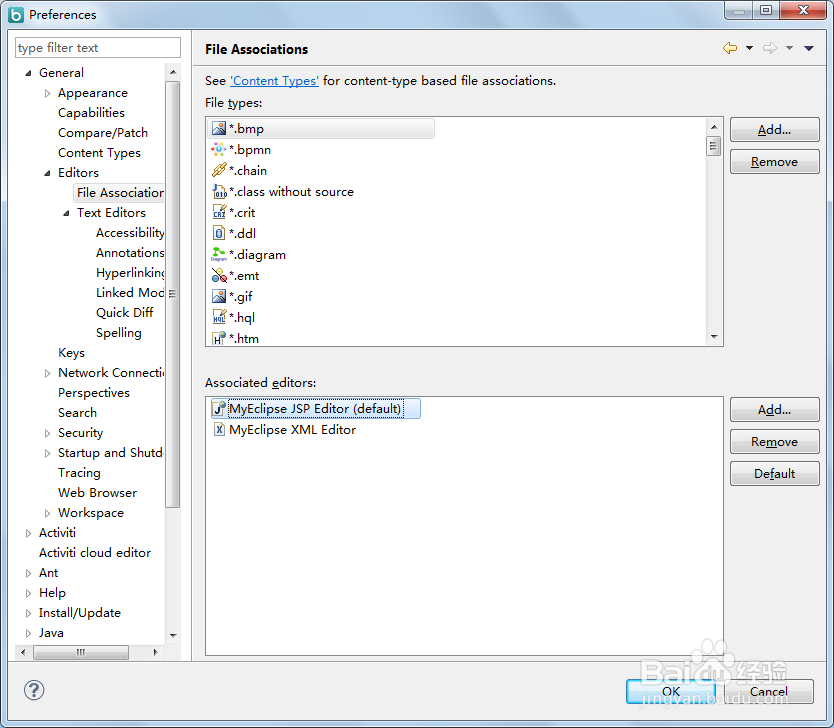Image resolution: width=834 pixels, height=728 pixels.
Task: Expand the Help node
Action: [x=28, y=593]
